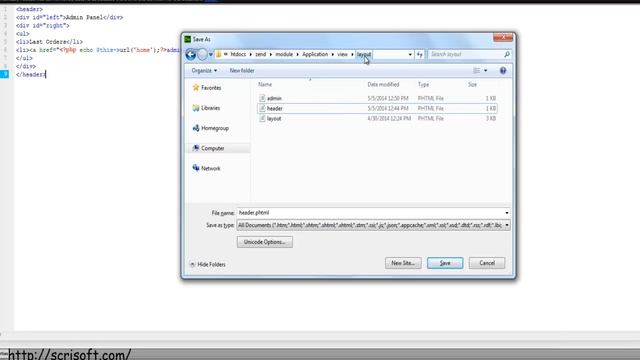Click the 4/30/2014 date cell for layout

[389, 118]
